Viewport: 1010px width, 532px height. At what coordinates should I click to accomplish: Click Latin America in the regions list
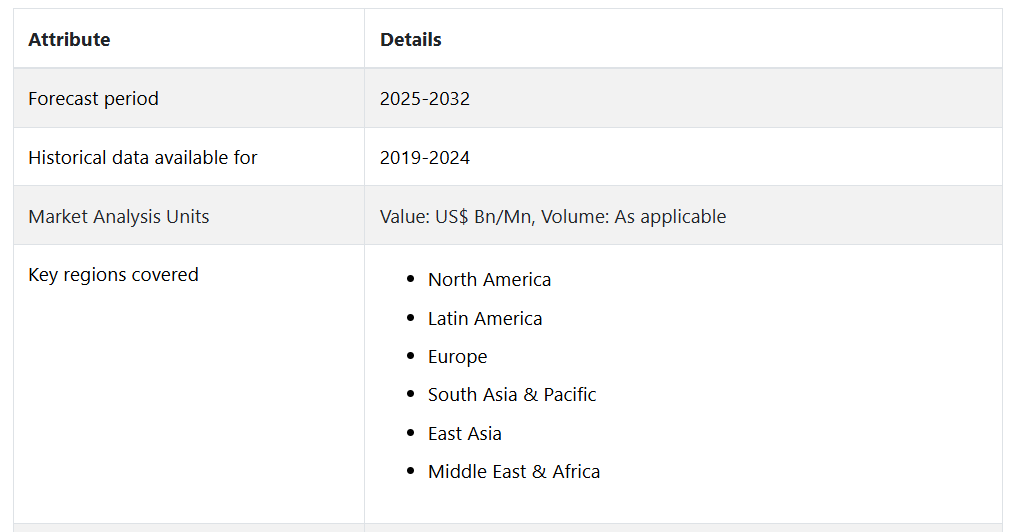[x=485, y=318]
